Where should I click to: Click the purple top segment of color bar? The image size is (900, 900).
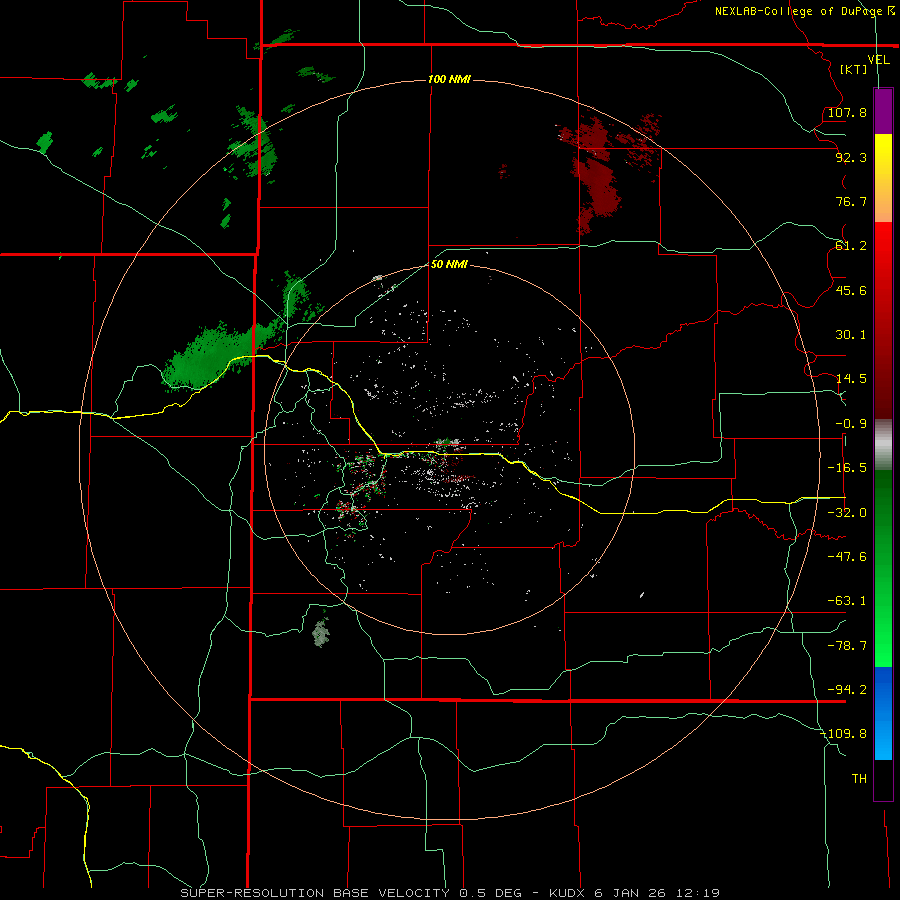883,111
